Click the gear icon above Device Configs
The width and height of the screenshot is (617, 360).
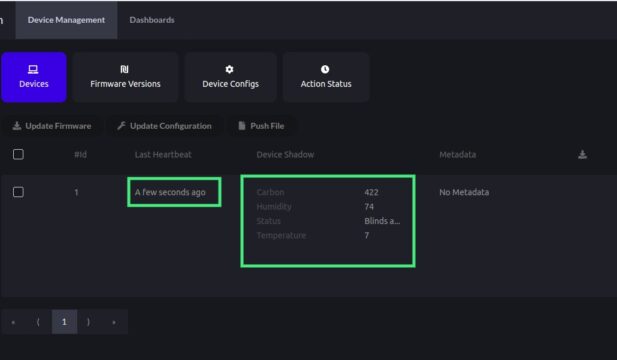pos(229,70)
